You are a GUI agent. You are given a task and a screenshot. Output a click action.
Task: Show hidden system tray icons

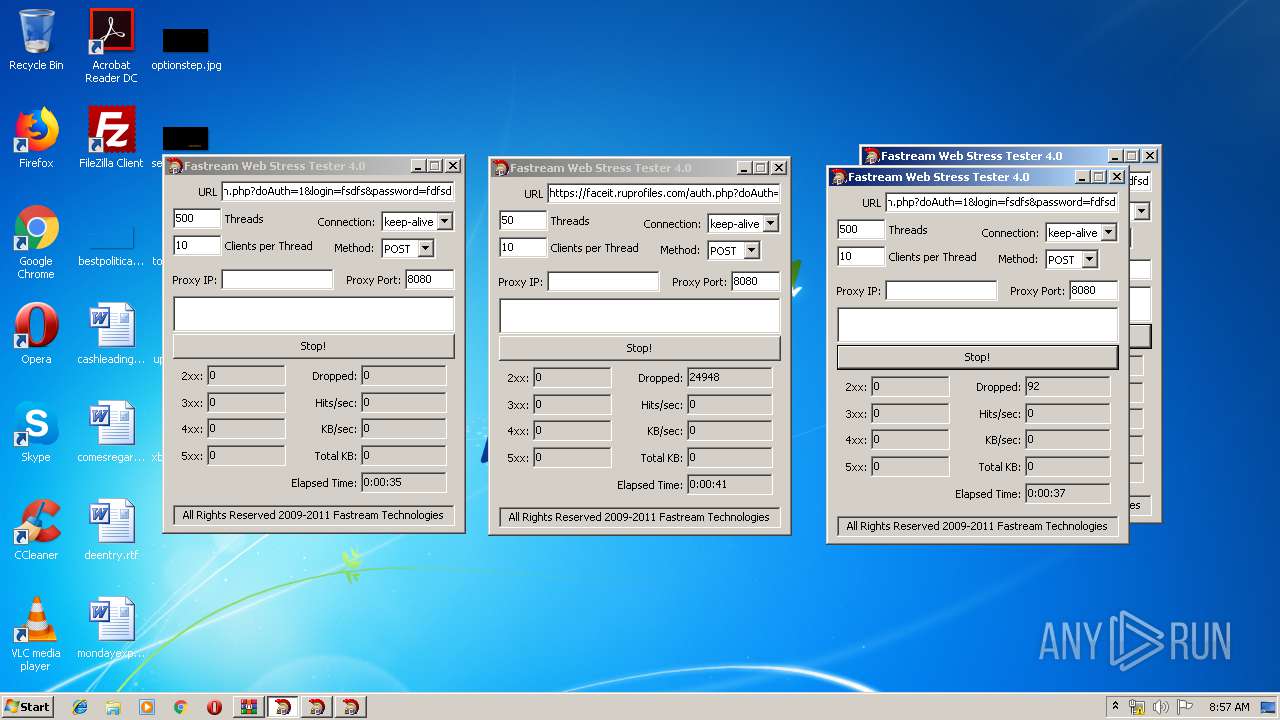[1115, 707]
